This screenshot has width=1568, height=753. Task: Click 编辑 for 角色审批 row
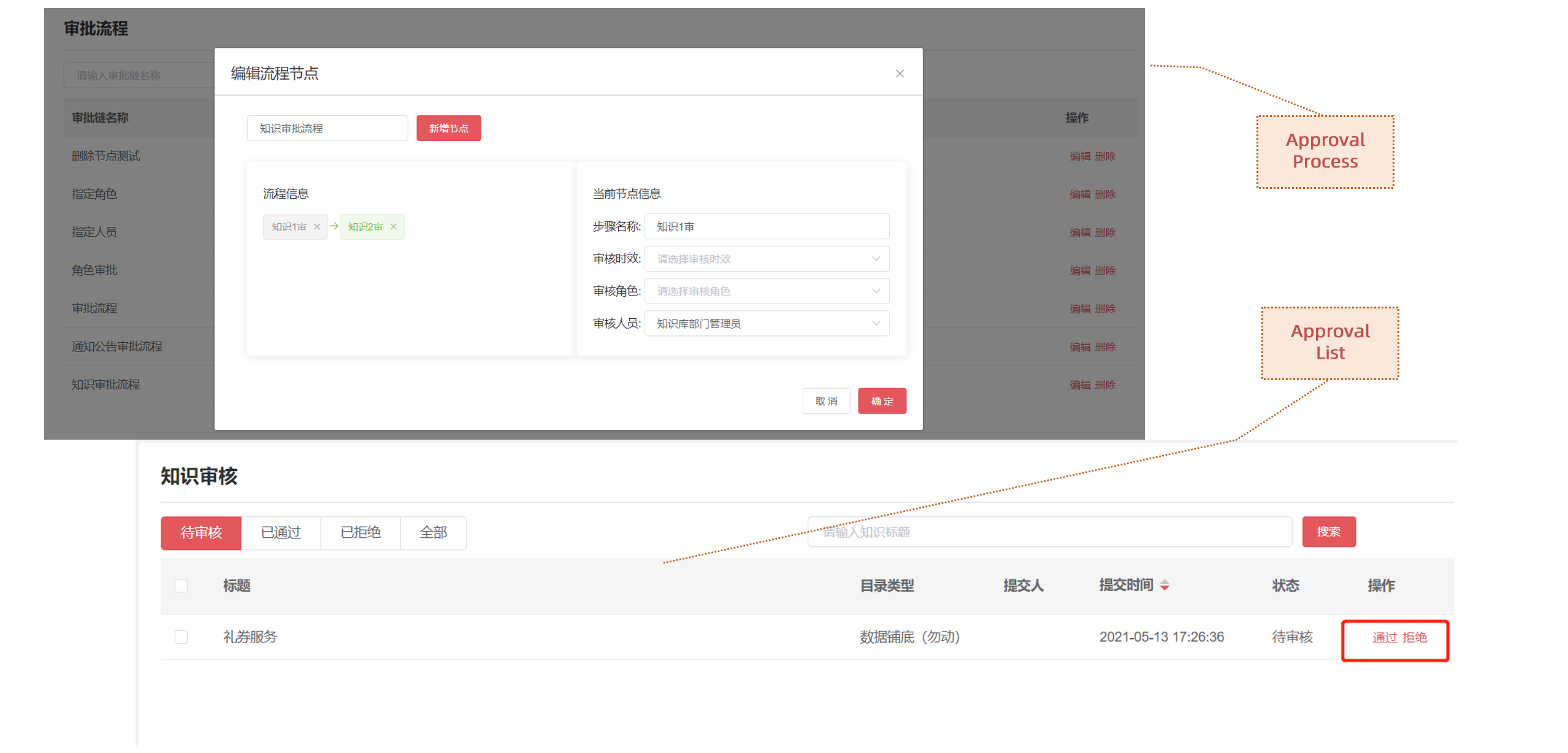pos(1080,270)
